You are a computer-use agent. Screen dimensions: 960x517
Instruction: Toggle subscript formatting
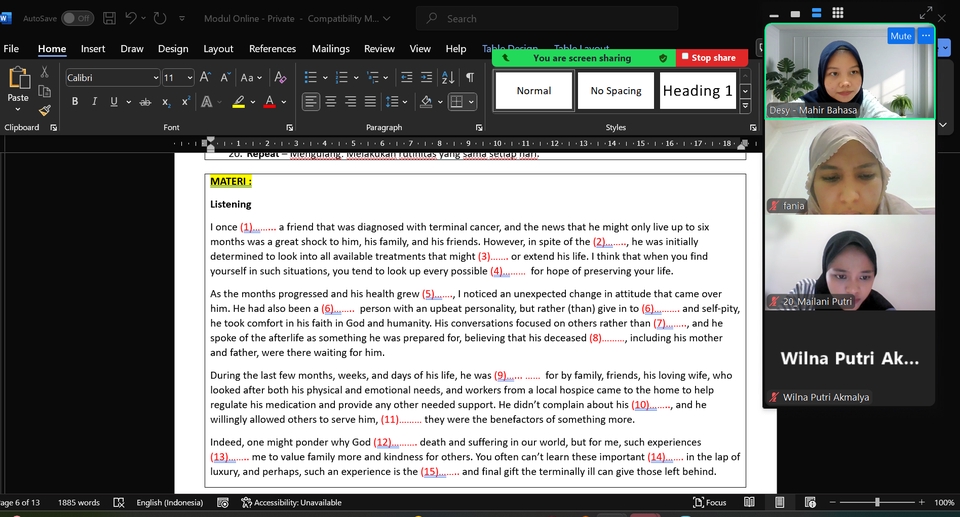tap(166, 102)
